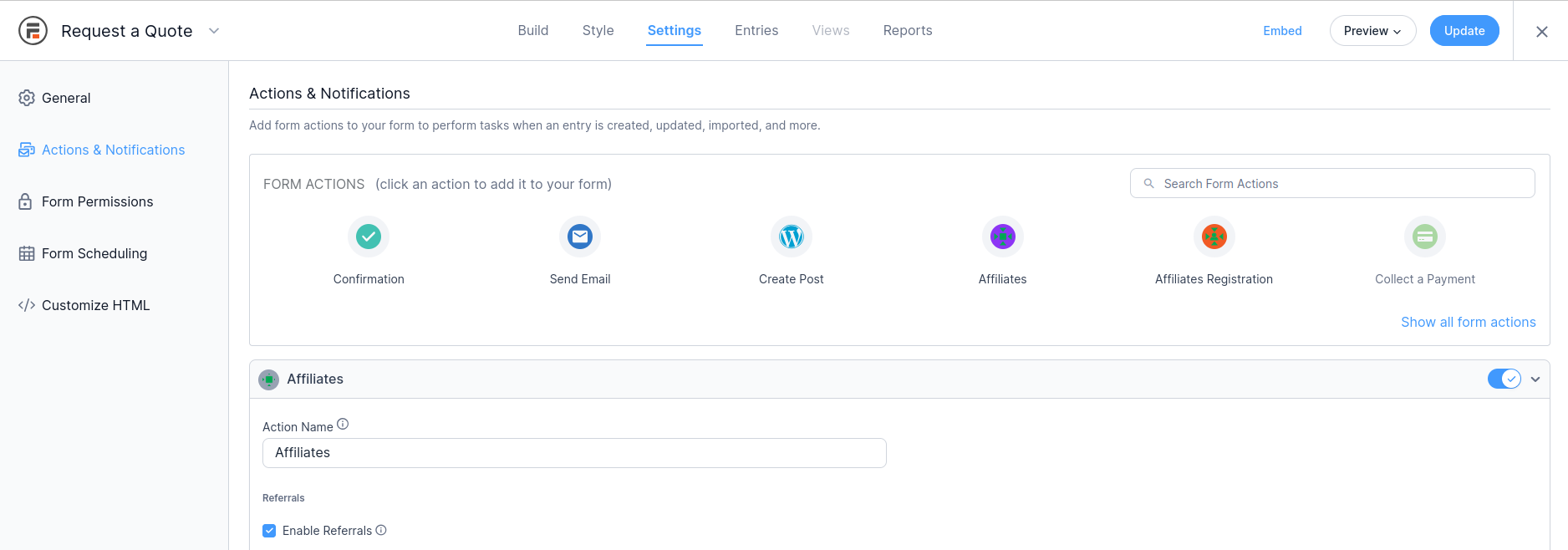Click Enable Referrals info tooltip icon
1568x550 pixels.
point(381,530)
